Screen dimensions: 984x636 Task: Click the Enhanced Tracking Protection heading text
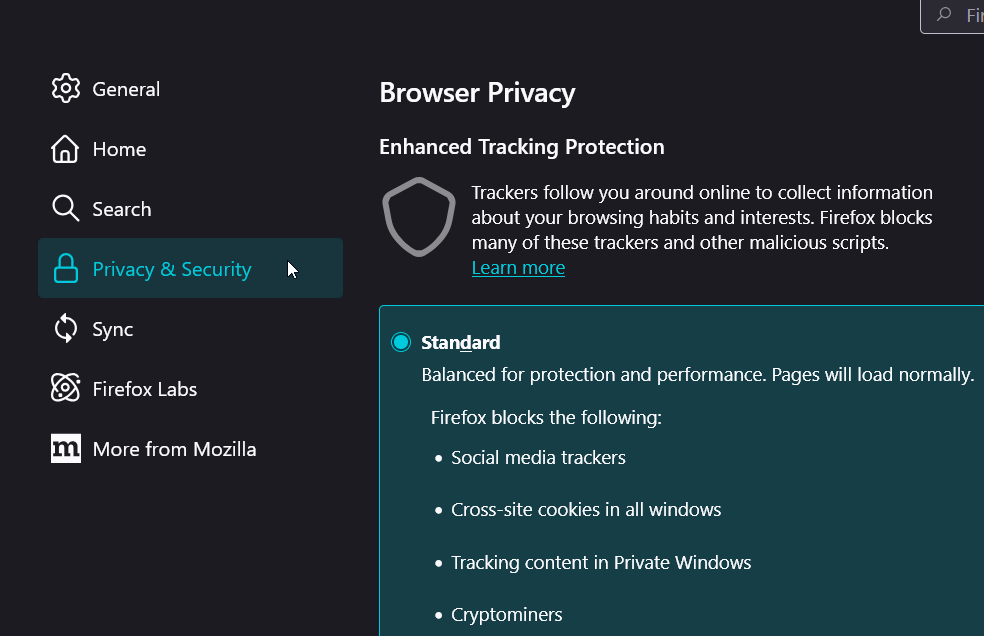click(x=521, y=147)
